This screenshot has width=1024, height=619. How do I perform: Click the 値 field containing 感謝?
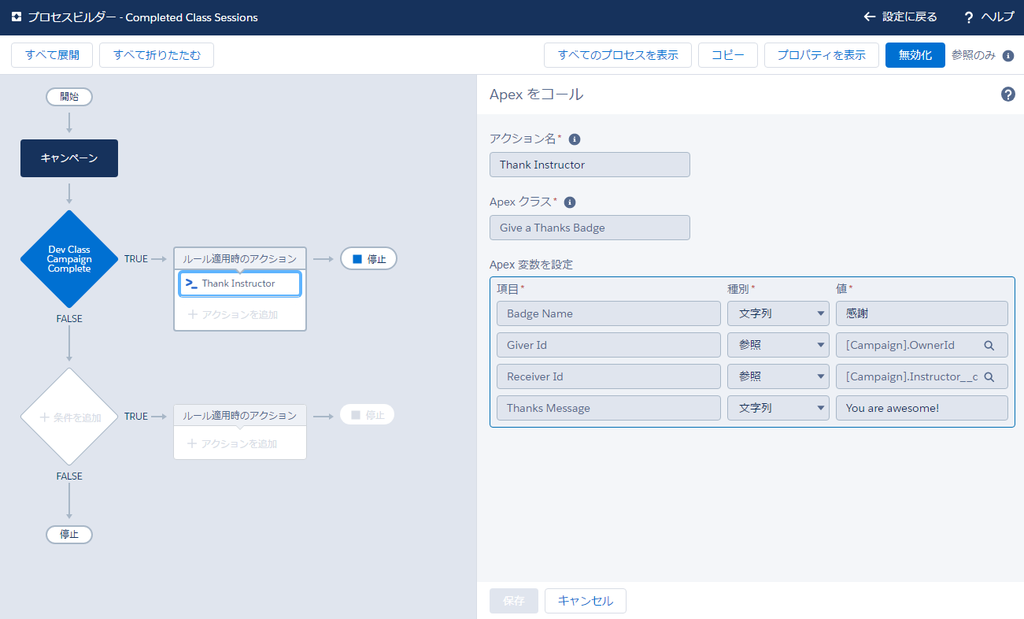[x=921, y=313]
